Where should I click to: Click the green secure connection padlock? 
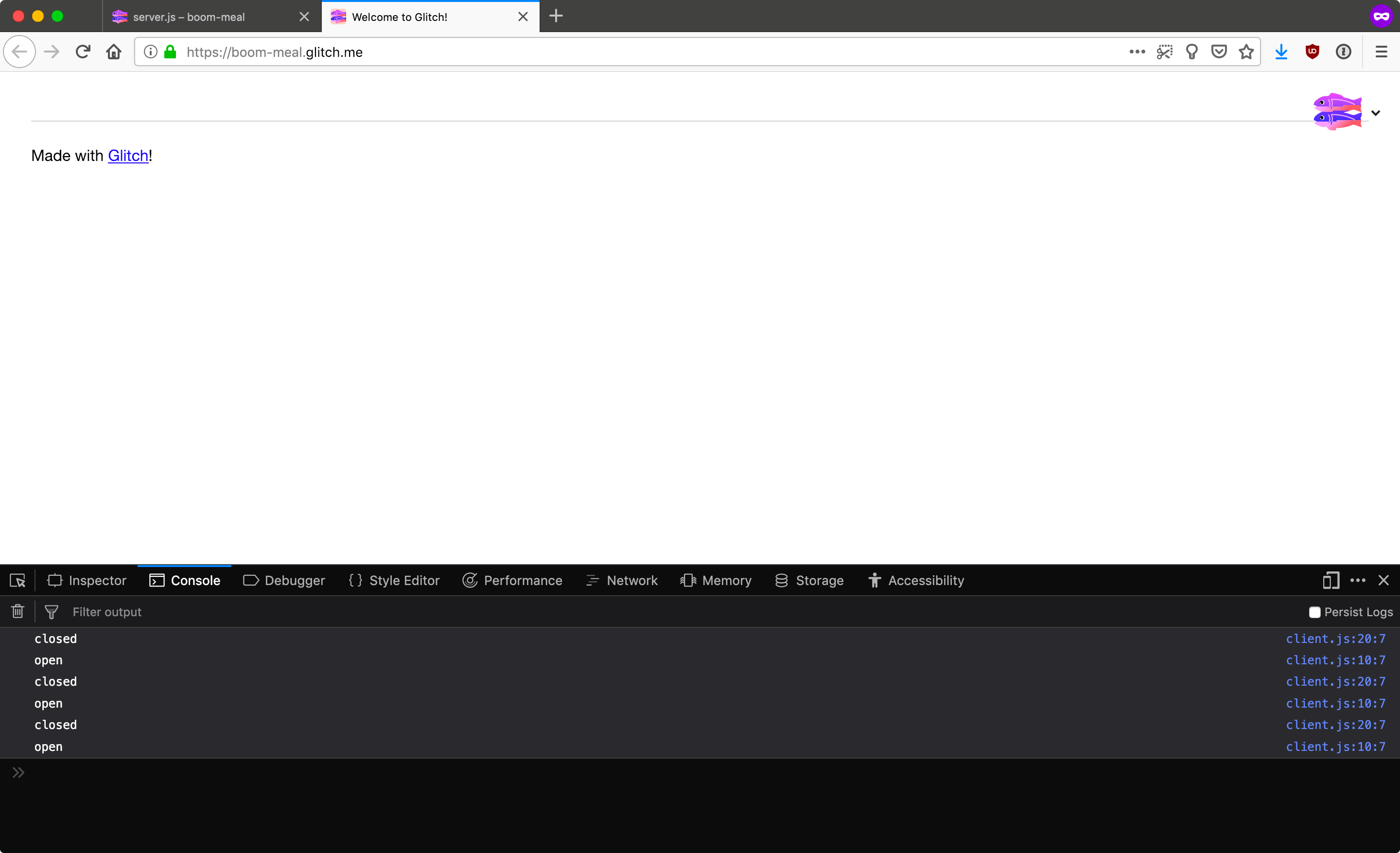[x=170, y=52]
